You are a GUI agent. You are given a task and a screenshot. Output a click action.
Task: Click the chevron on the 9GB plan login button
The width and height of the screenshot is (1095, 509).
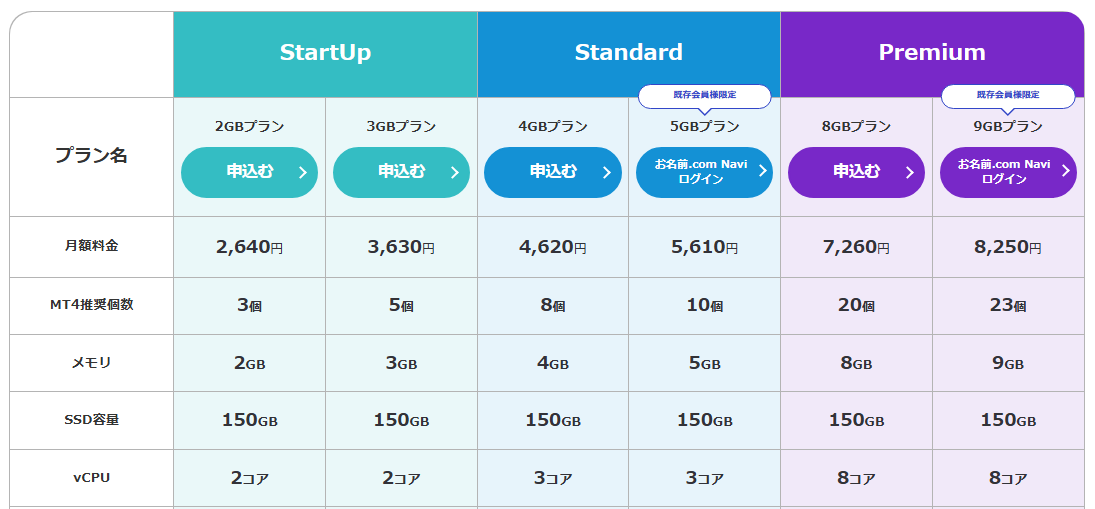[x=1065, y=171]
